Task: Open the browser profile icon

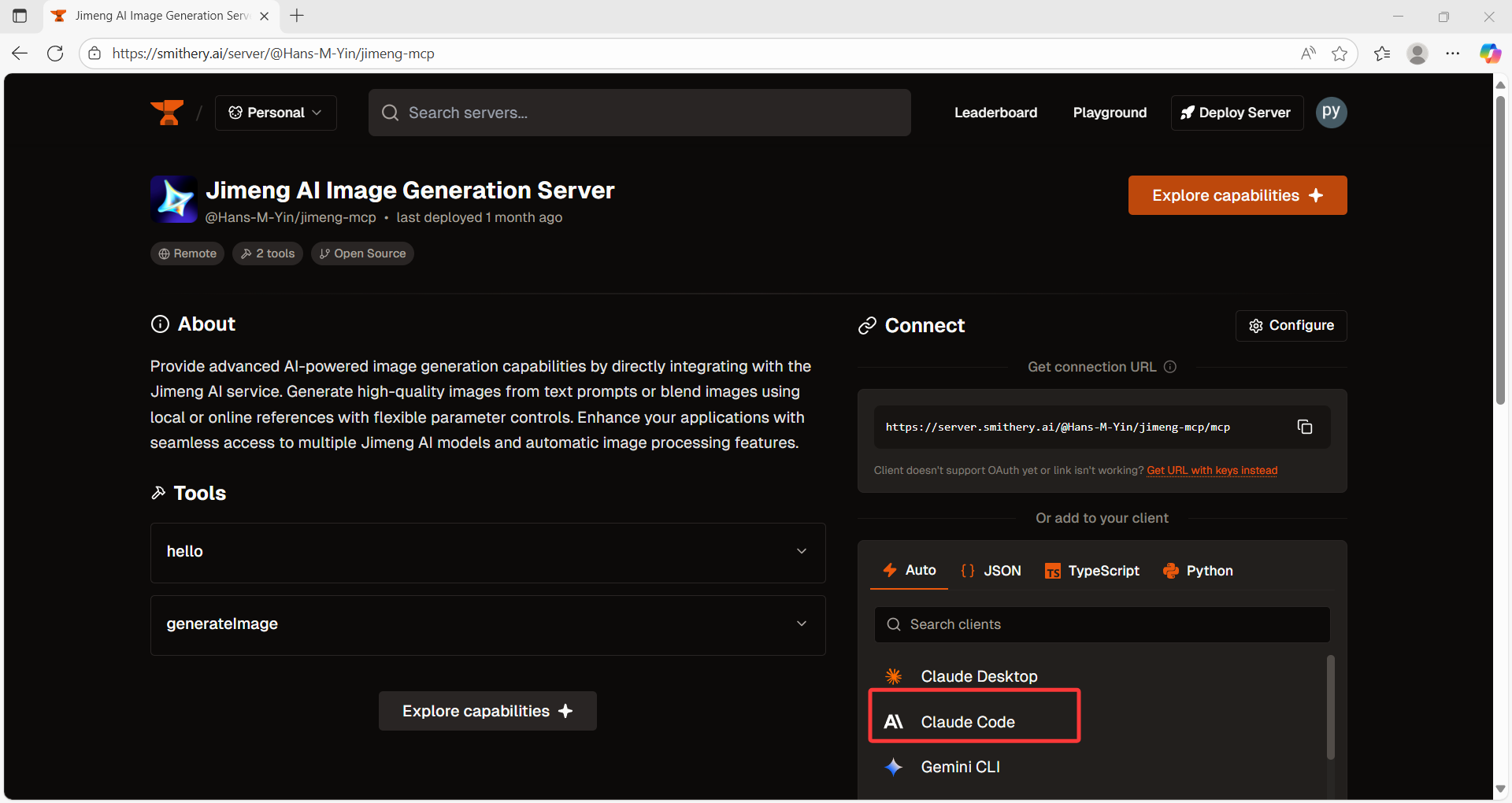Action: tap(1417, 54)
